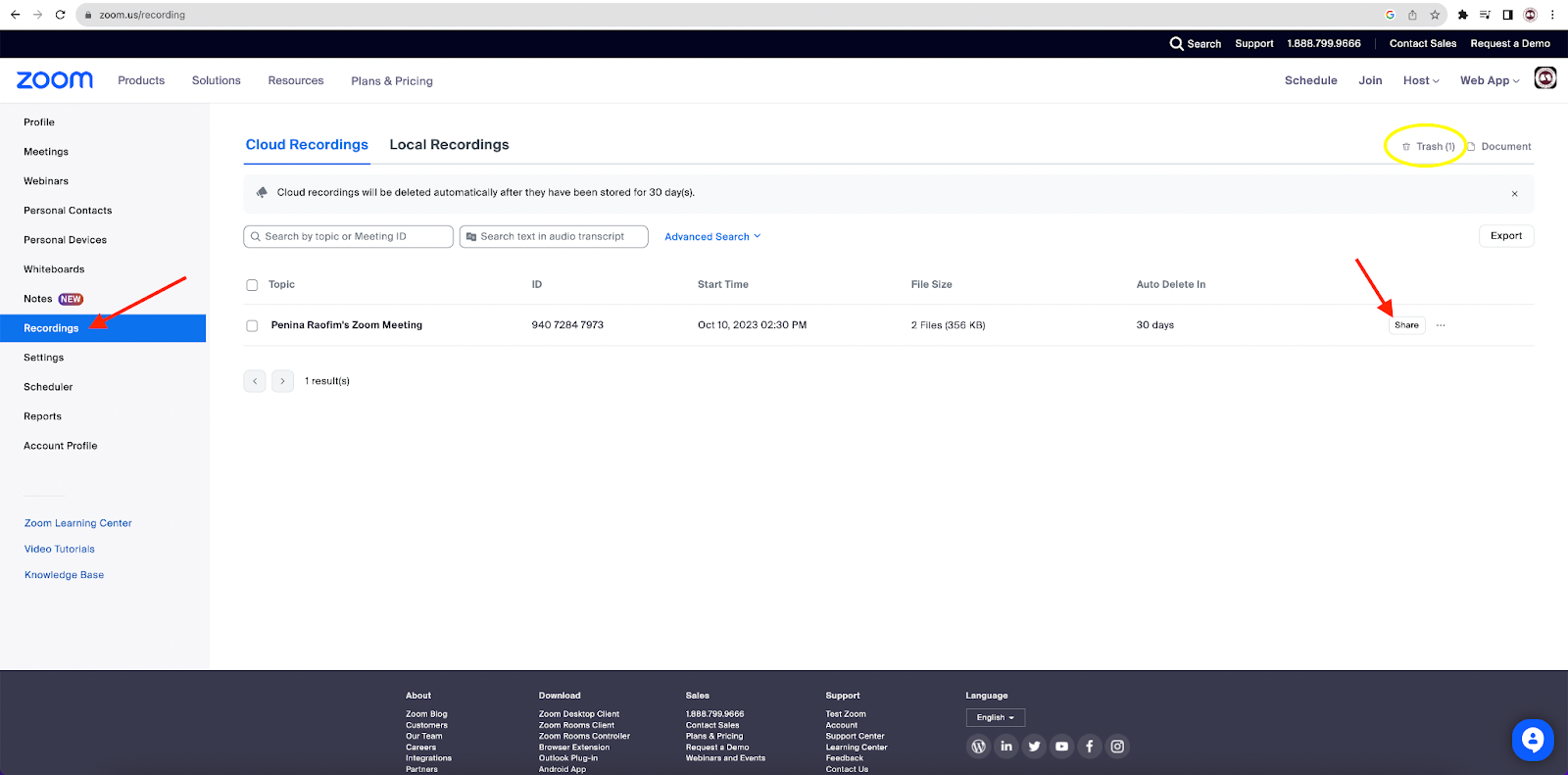Click the browser back arrow
The height and width of the screenshot is (775, 1568).
(15, 15)
